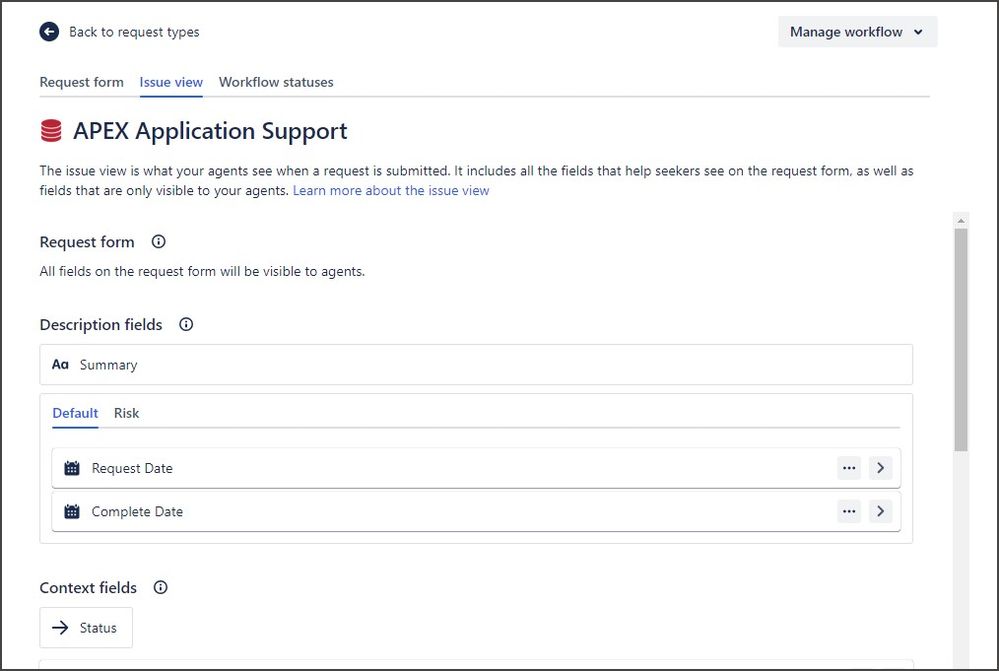Open the Risk tab
999x671 pixels.
pos(126,413)
